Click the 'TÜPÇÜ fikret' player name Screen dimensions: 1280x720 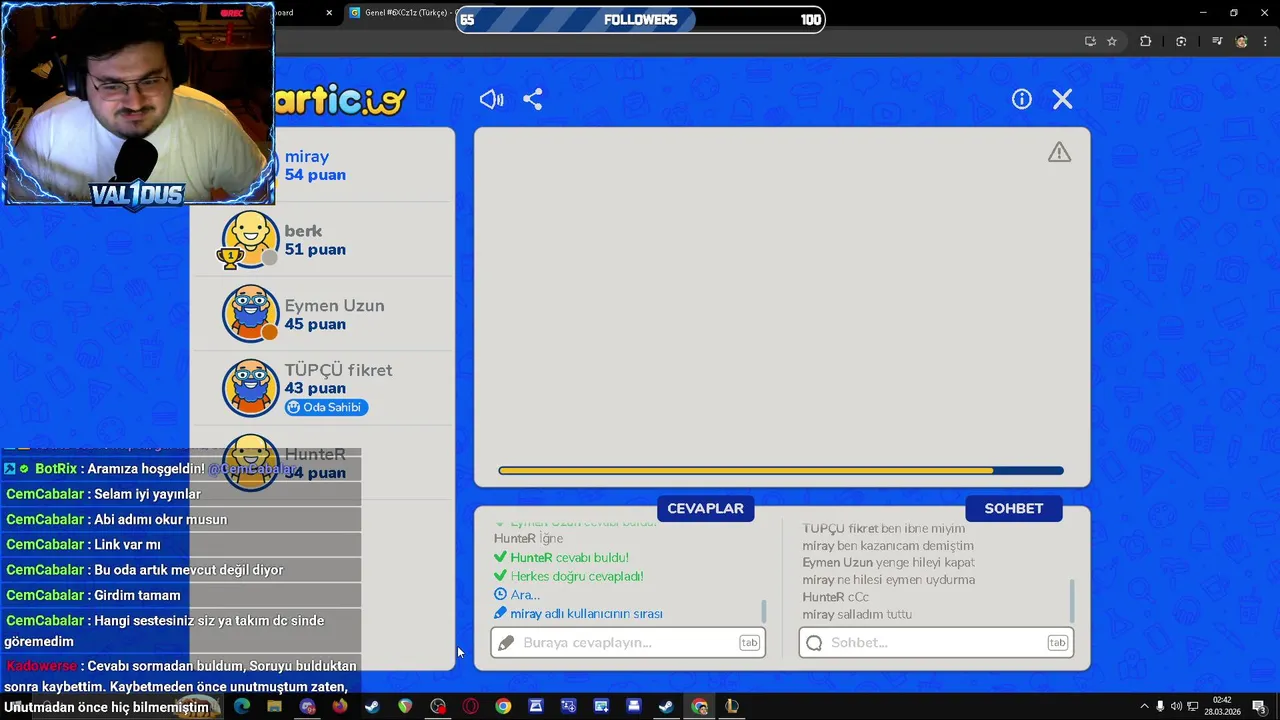pyautogui.click(x=338, y=370)
